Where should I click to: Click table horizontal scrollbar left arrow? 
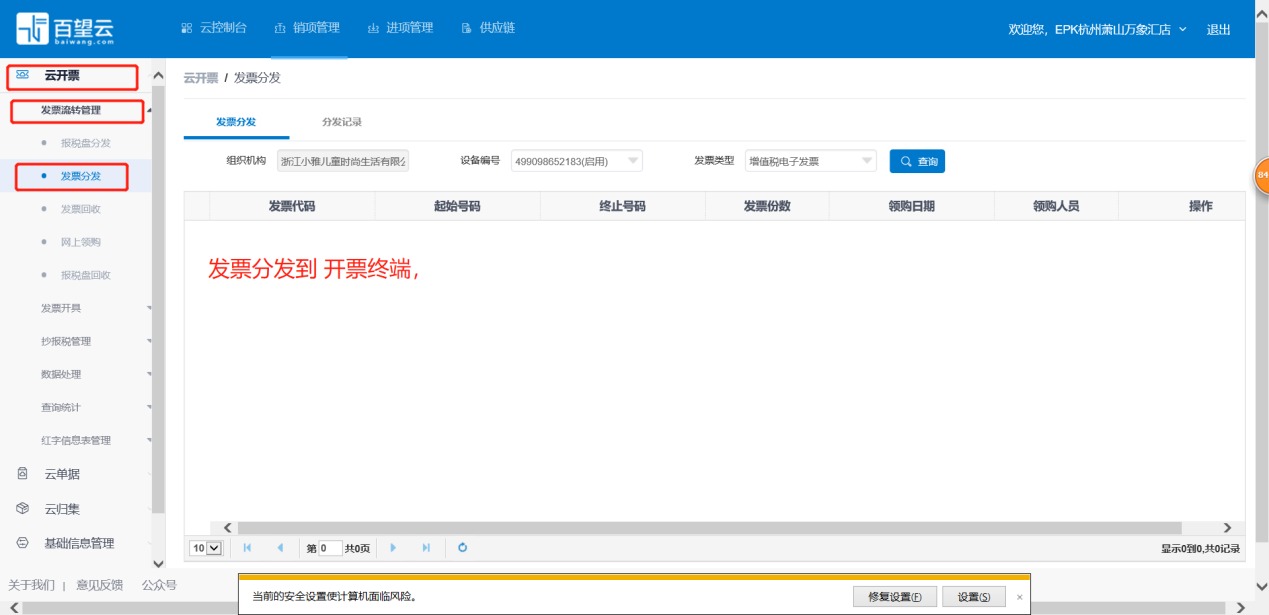coord(227,527)
